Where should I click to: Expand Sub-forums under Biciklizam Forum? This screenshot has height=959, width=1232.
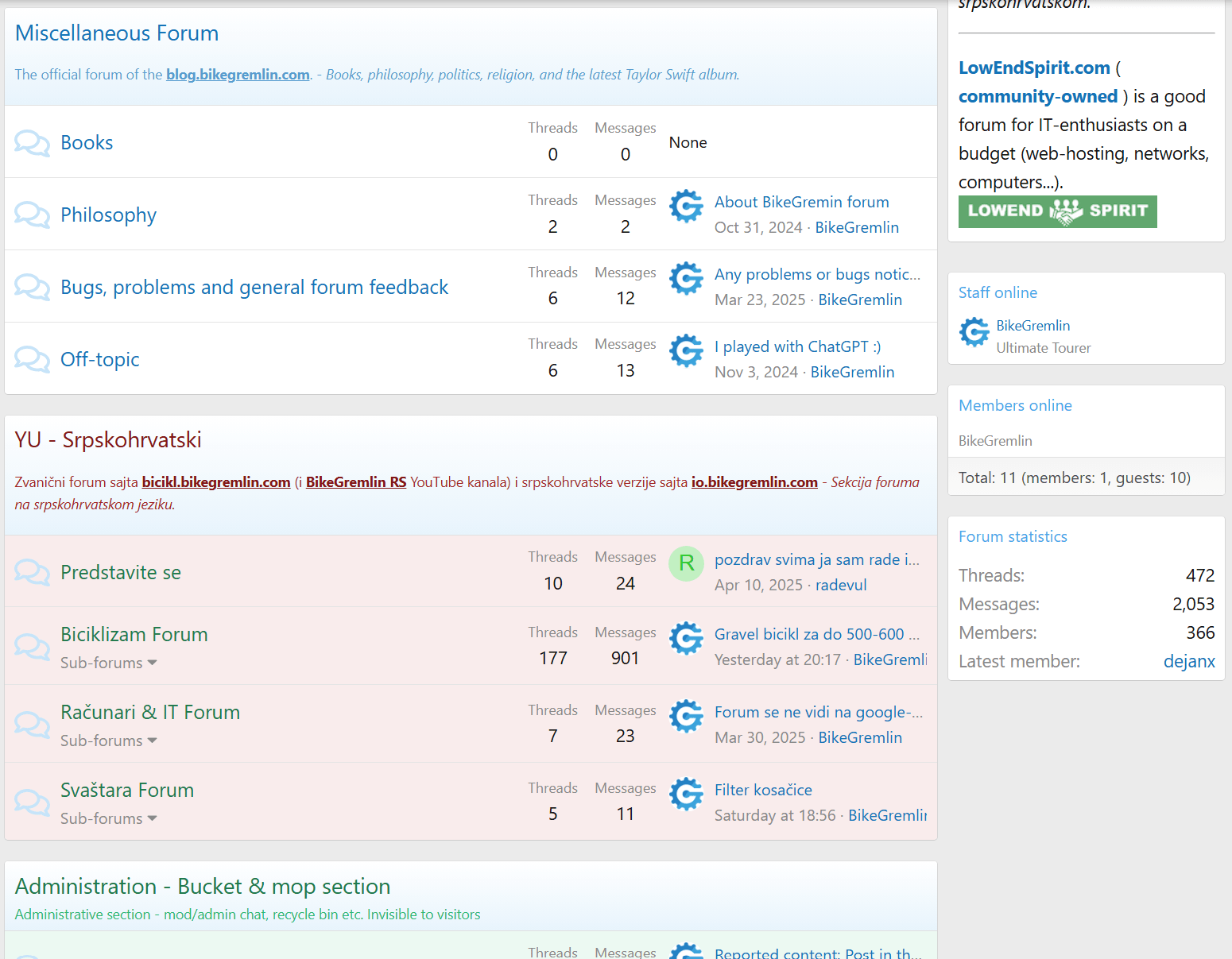109,663
